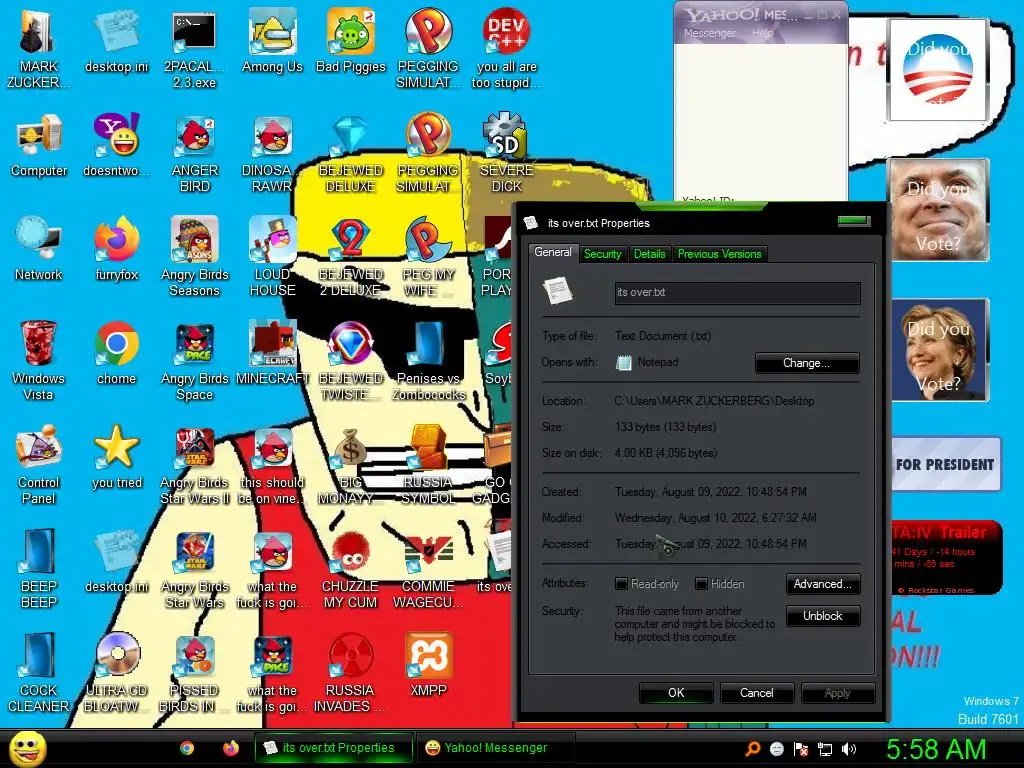Switch to the Details tab

649,254
